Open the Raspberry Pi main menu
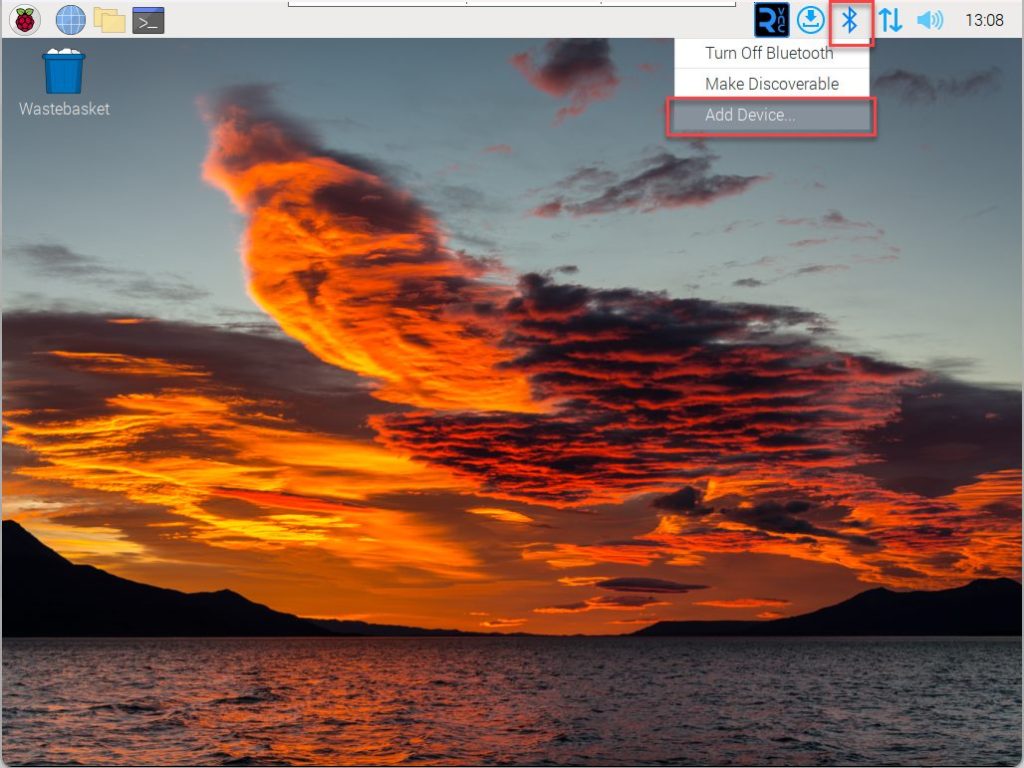This screenshot has width=1024, height=768. tap(25, 20)
